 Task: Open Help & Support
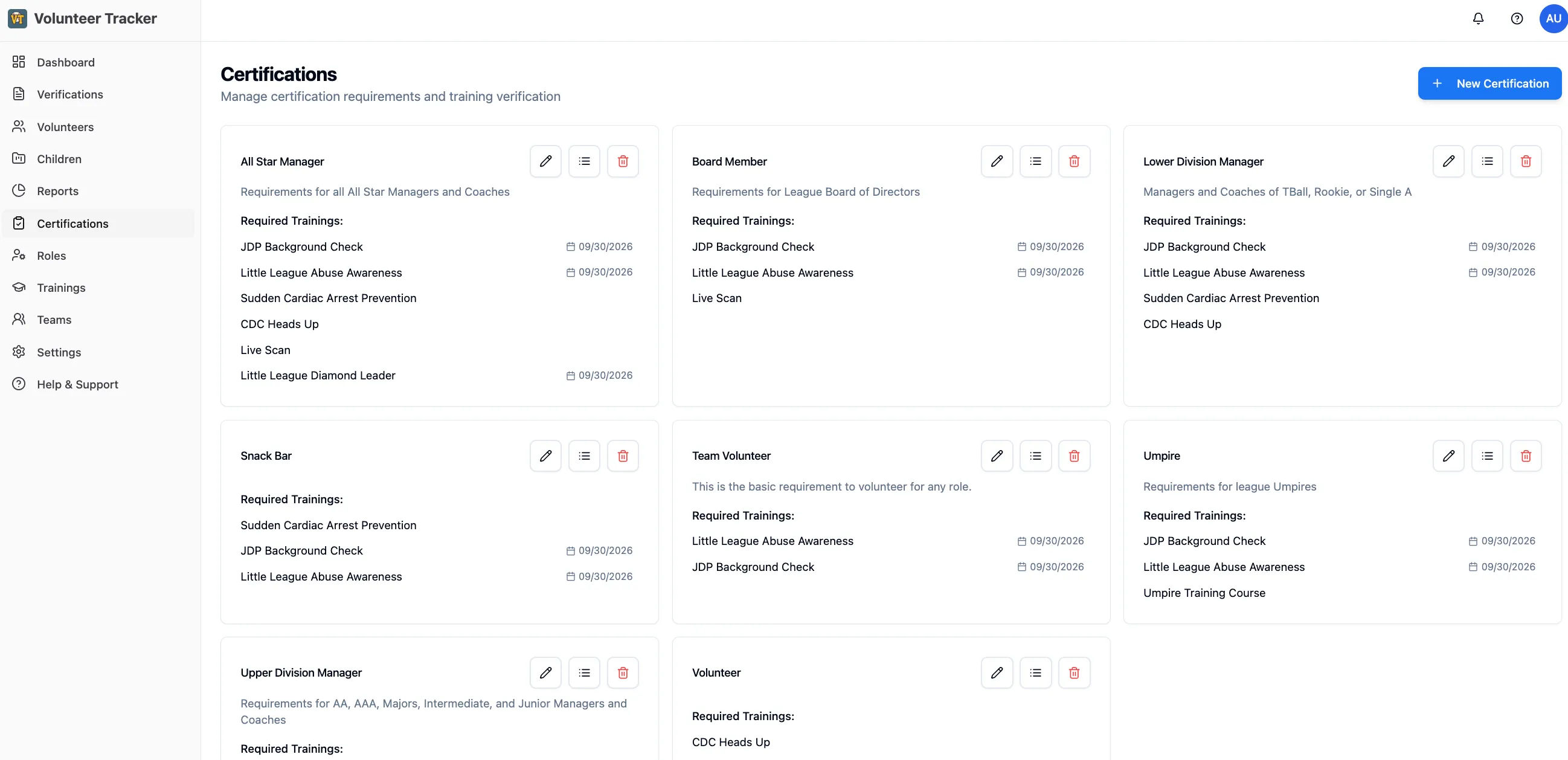[x=77, y=384]
